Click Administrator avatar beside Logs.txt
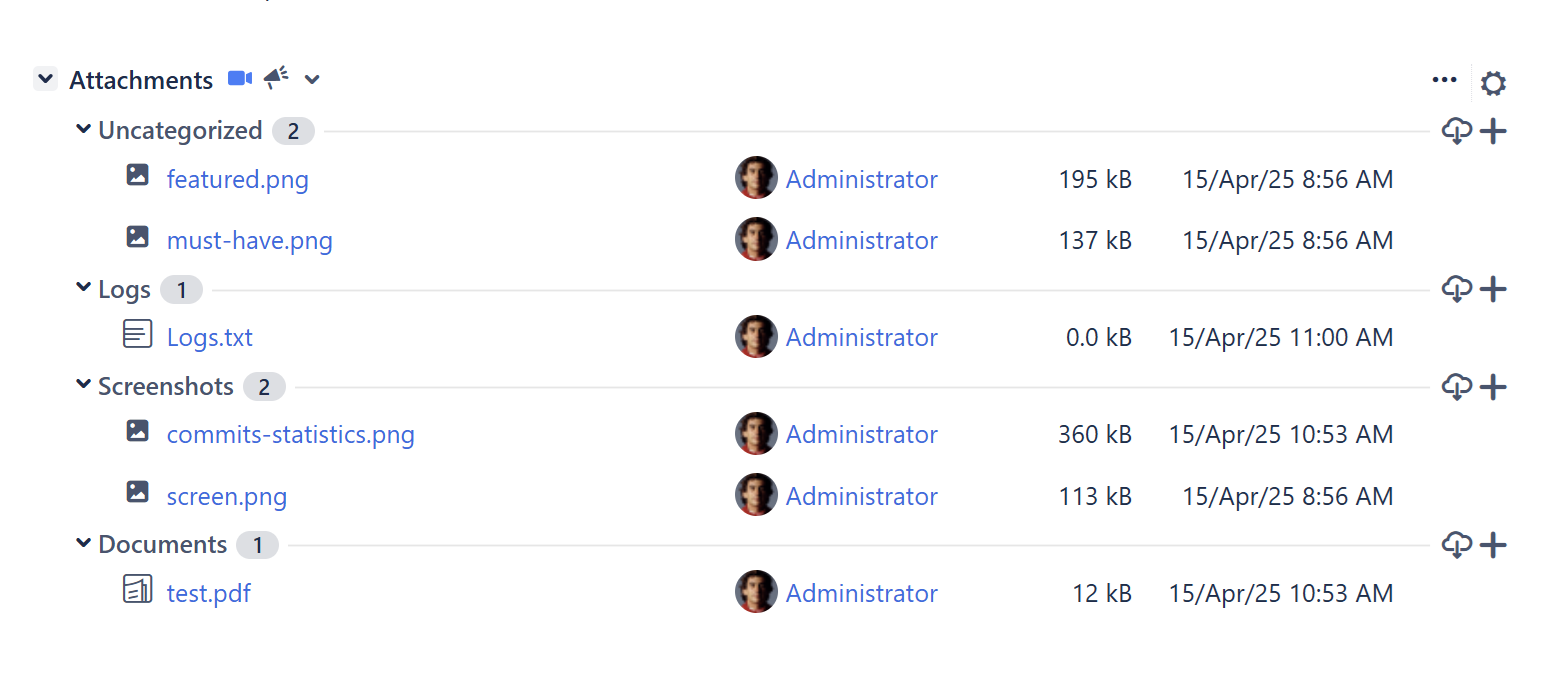The height and width of the screenshot is (678, 1565). pos(756,337)
